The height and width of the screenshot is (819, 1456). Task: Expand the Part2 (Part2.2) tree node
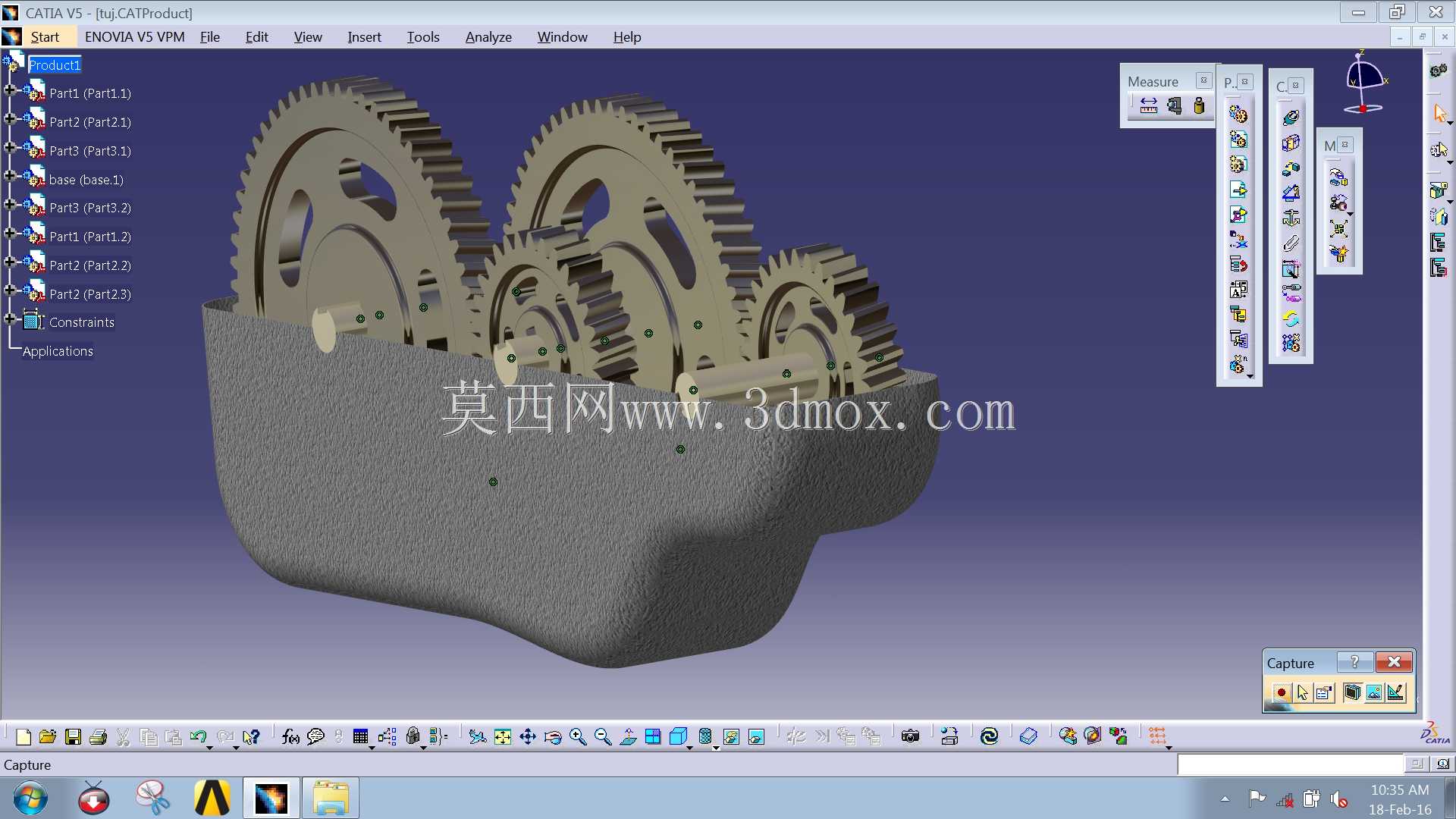coord(9,262)
